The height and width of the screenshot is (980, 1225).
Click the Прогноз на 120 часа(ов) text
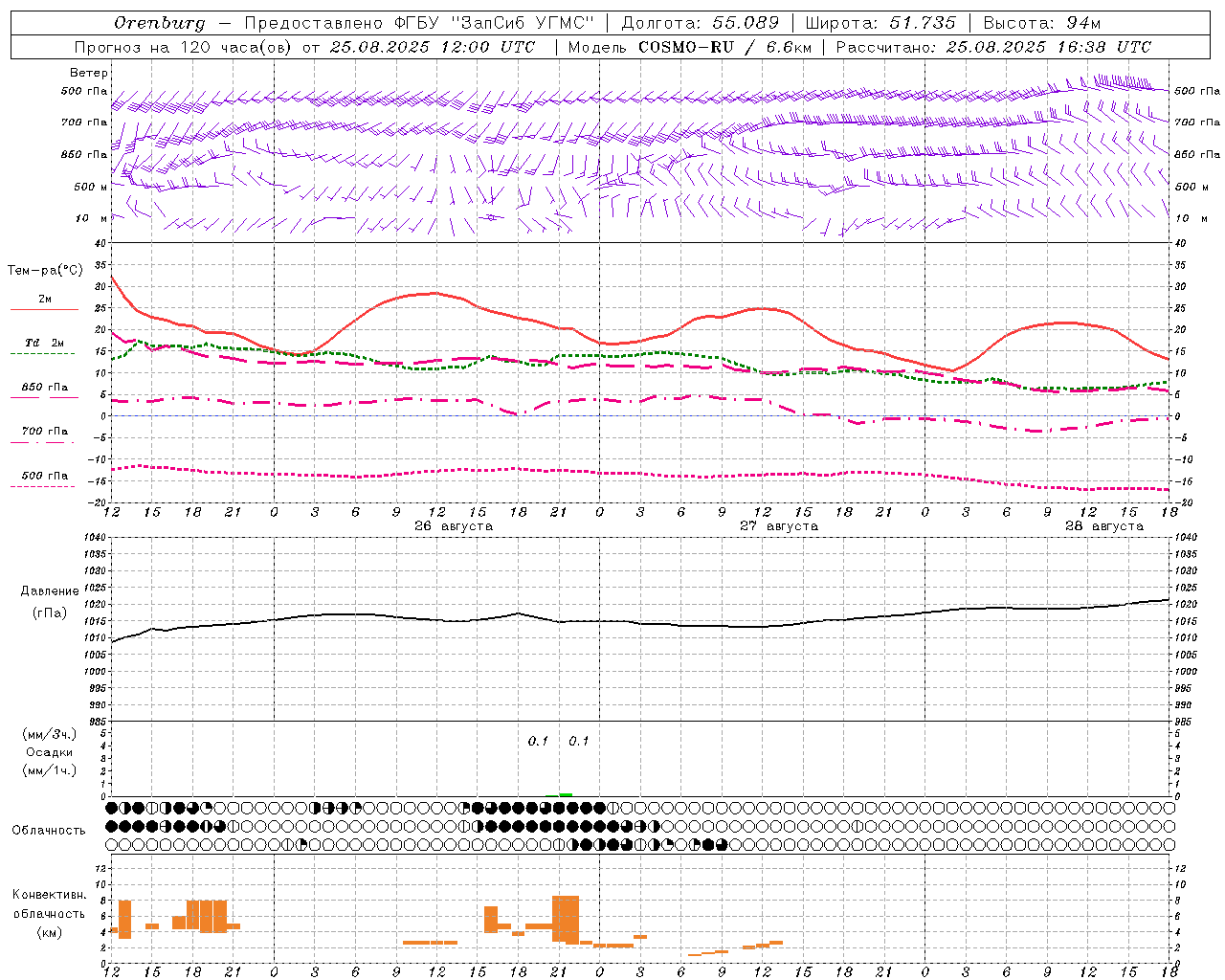(x=182, y=47)
